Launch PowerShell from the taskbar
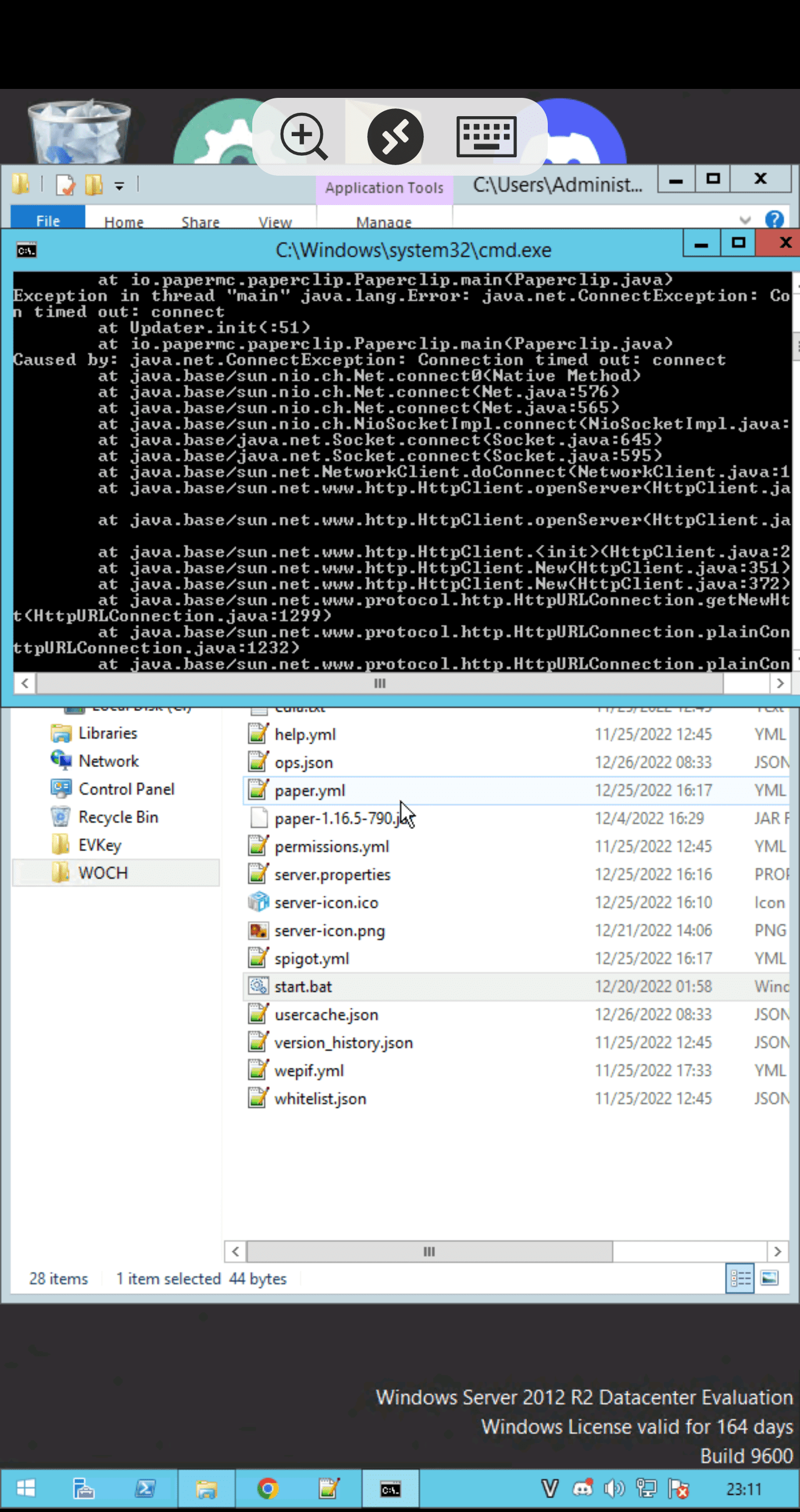 click(146, 1489)
